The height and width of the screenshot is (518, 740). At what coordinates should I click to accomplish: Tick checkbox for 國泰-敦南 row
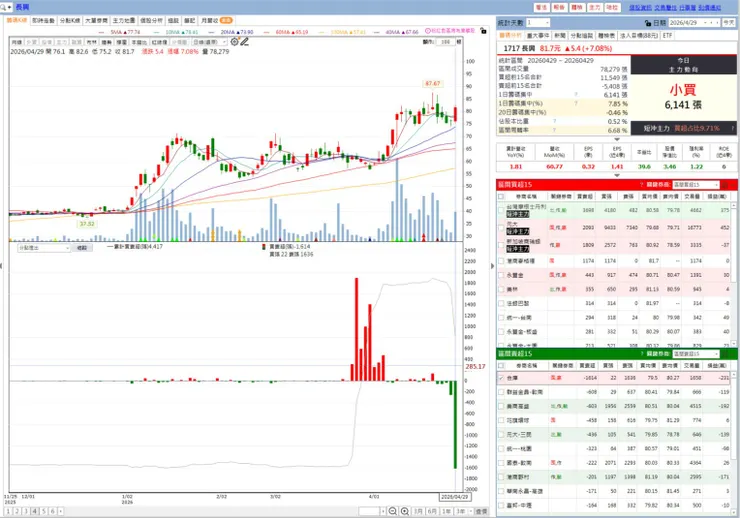[x=501, y=463]
